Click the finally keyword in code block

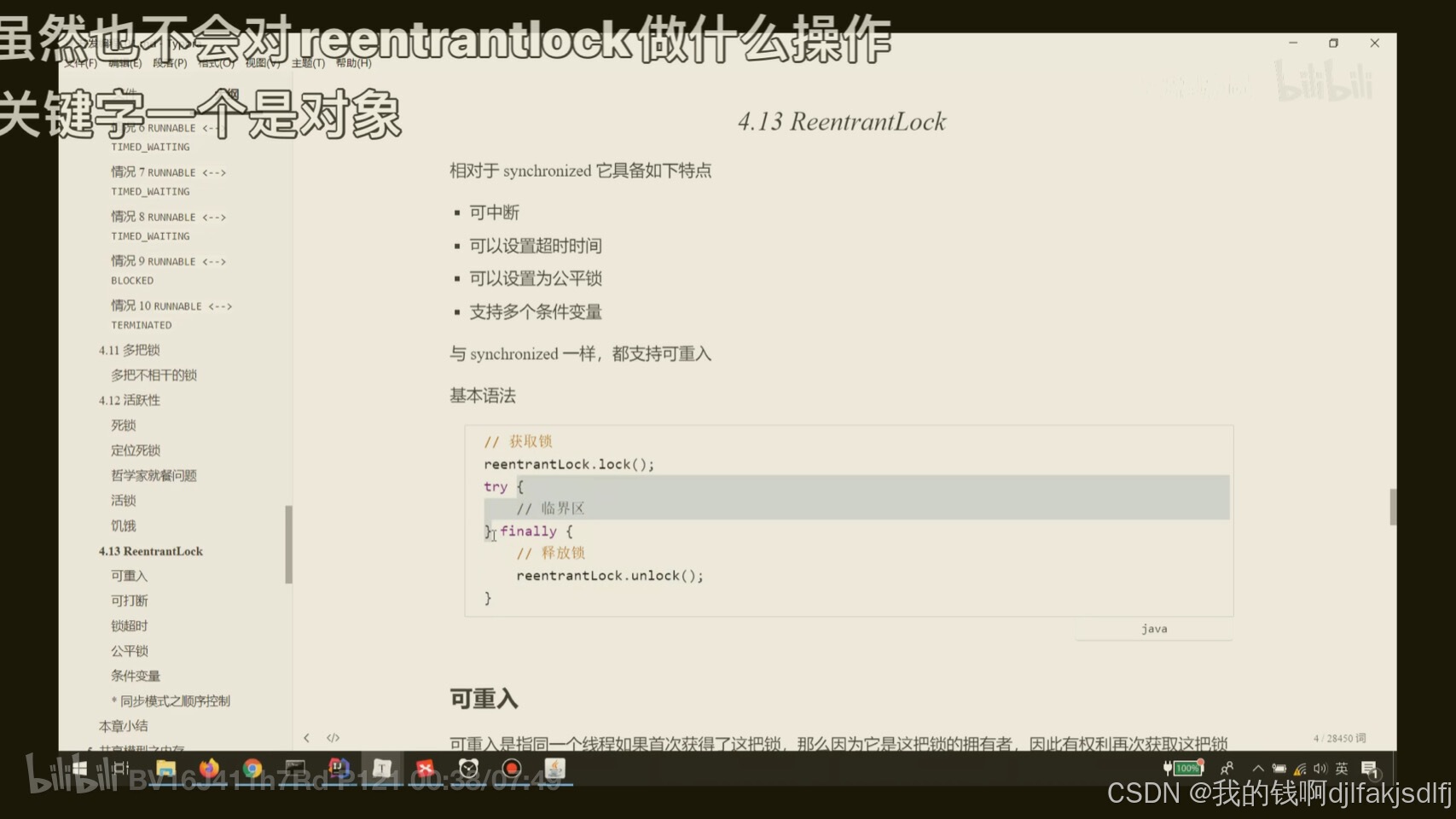click(528, 531)
